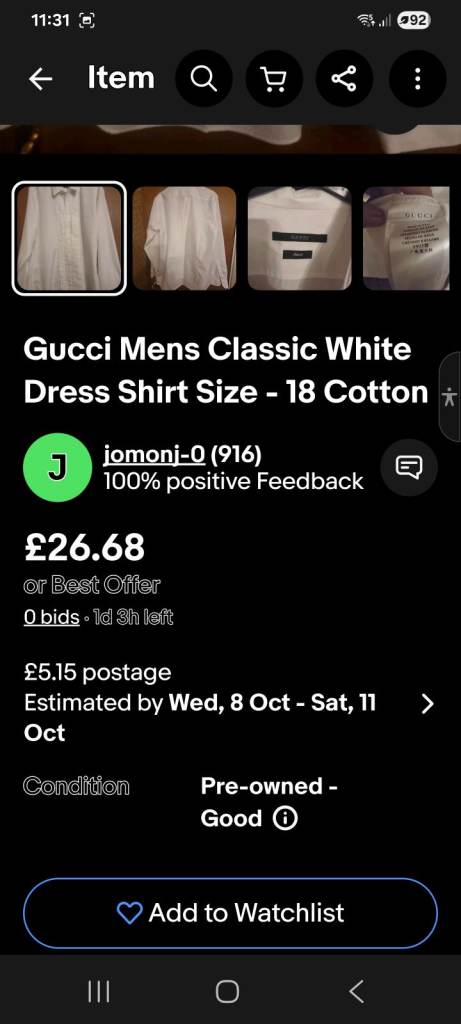Tap the seller avatar J
Viewport: 461px width, 1024px height.
click(57, 468)
